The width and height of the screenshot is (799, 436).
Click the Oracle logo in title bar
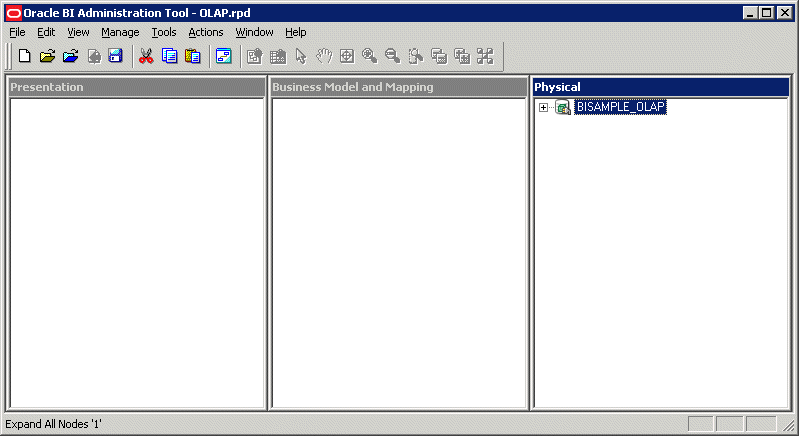[14, 13]
